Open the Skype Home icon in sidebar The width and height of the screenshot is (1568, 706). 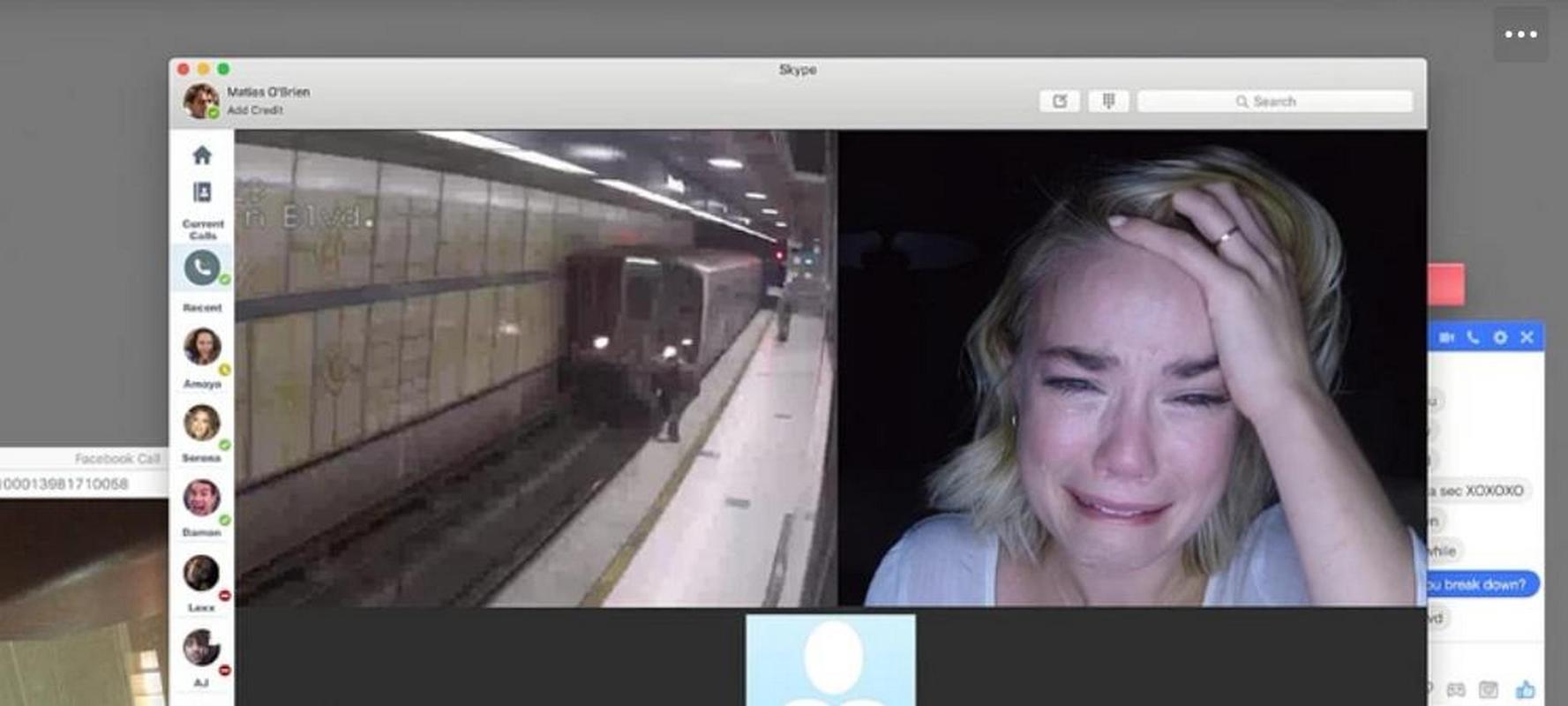(202, 155)
